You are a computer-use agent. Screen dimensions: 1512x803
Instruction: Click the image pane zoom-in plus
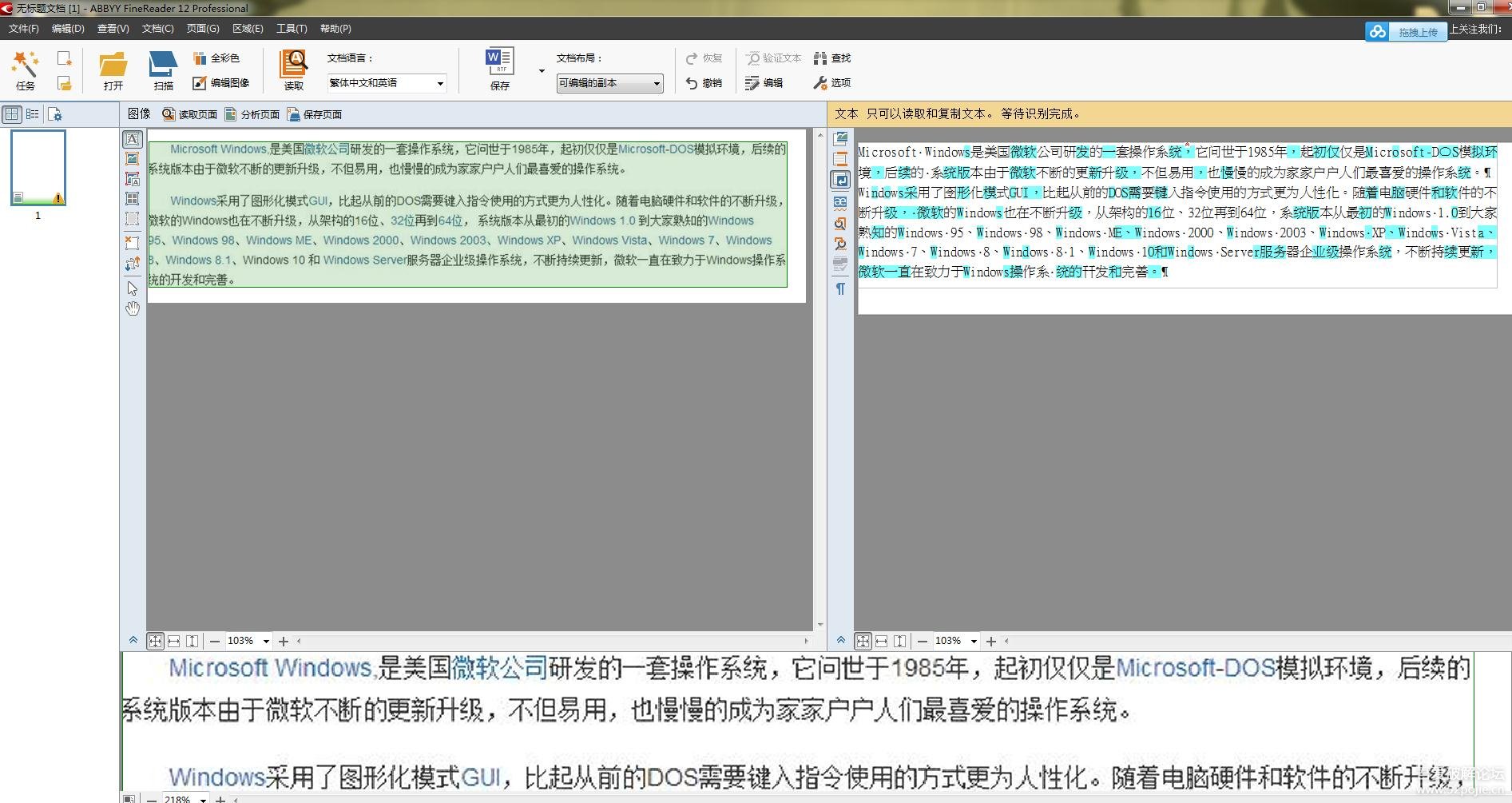(x=283, y=641)
